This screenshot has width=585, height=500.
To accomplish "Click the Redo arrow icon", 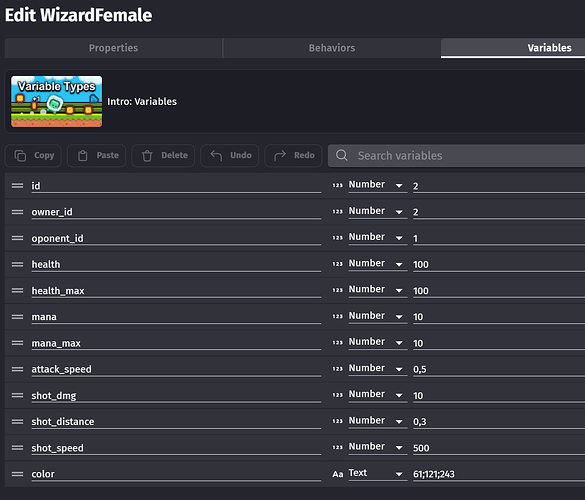I will (x=280, y=155).
